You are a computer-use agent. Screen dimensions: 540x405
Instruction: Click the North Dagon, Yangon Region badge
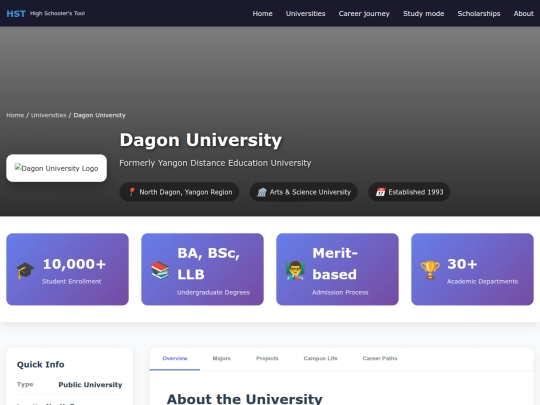point(179,192)
